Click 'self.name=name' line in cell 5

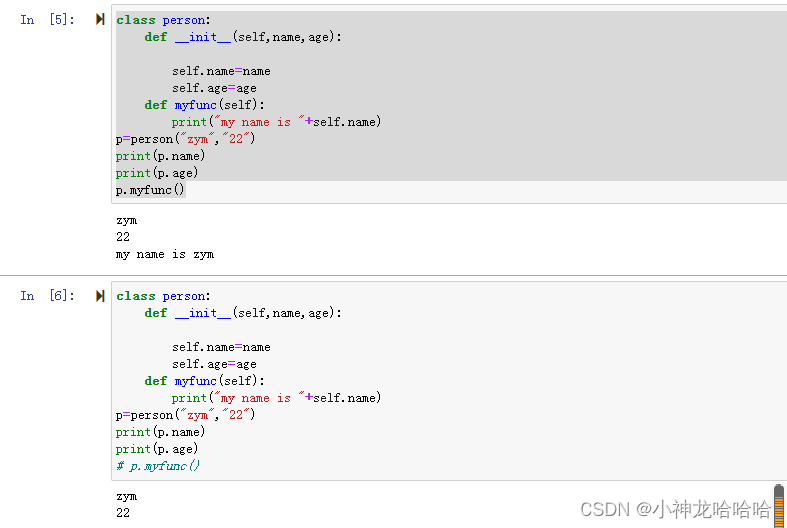pyautogui.click(x=221, y=71)
